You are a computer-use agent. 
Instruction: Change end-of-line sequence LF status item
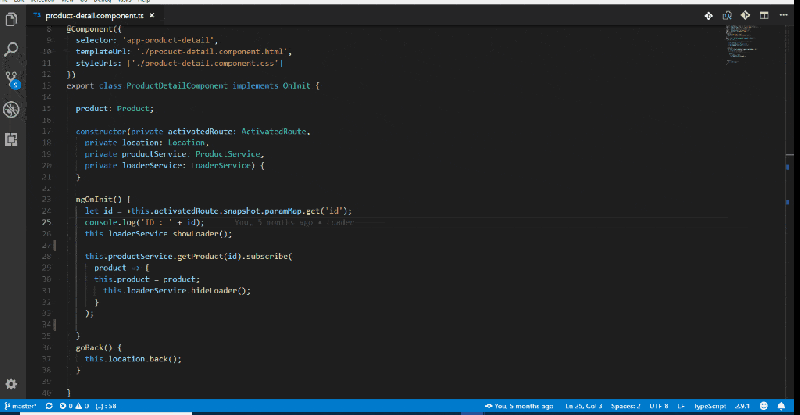(x=681, y=406)
